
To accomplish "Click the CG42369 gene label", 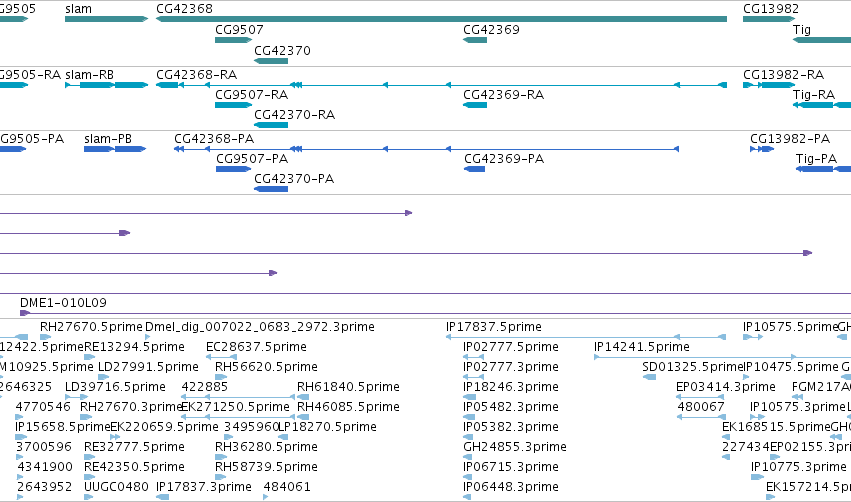I will point(491,29).
